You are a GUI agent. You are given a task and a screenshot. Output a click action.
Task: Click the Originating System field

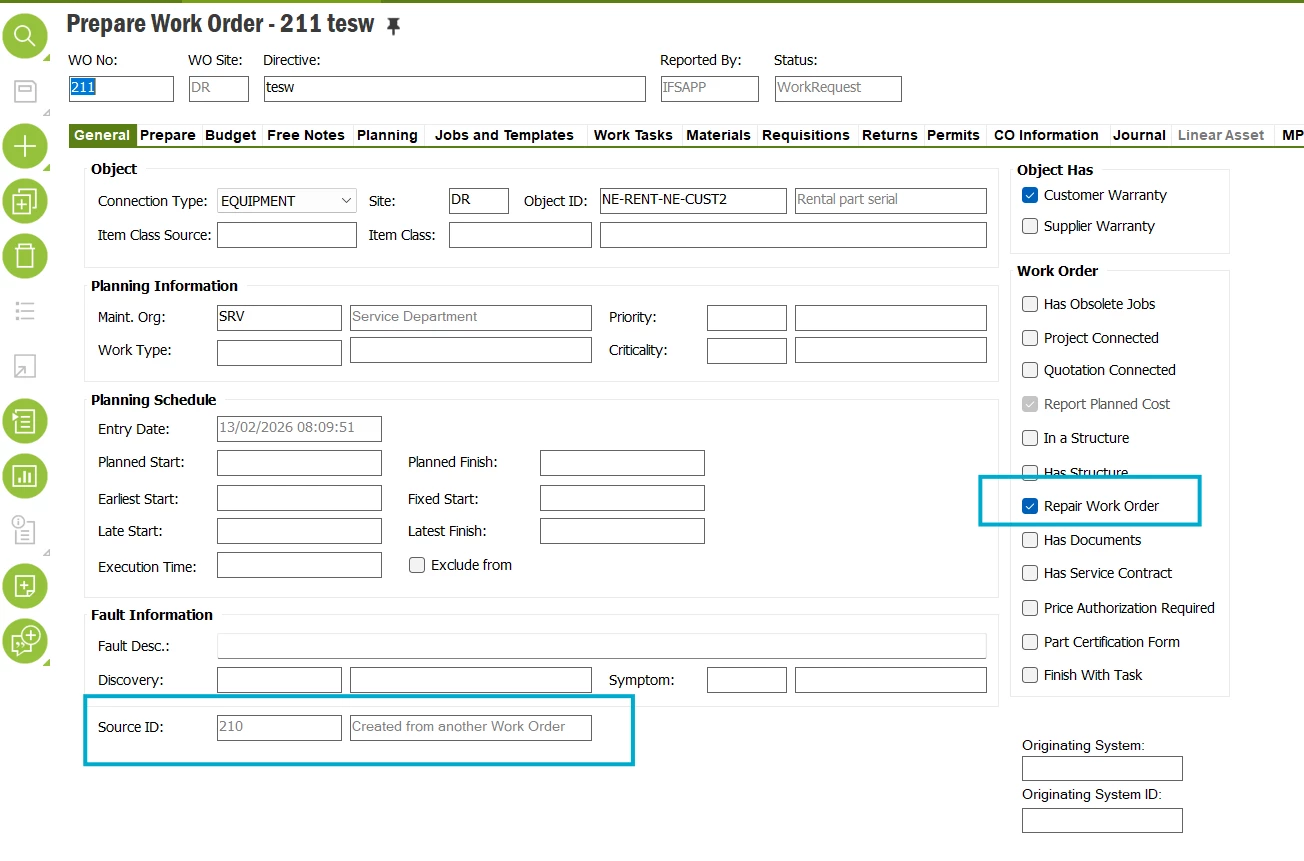pos(1102,768)
